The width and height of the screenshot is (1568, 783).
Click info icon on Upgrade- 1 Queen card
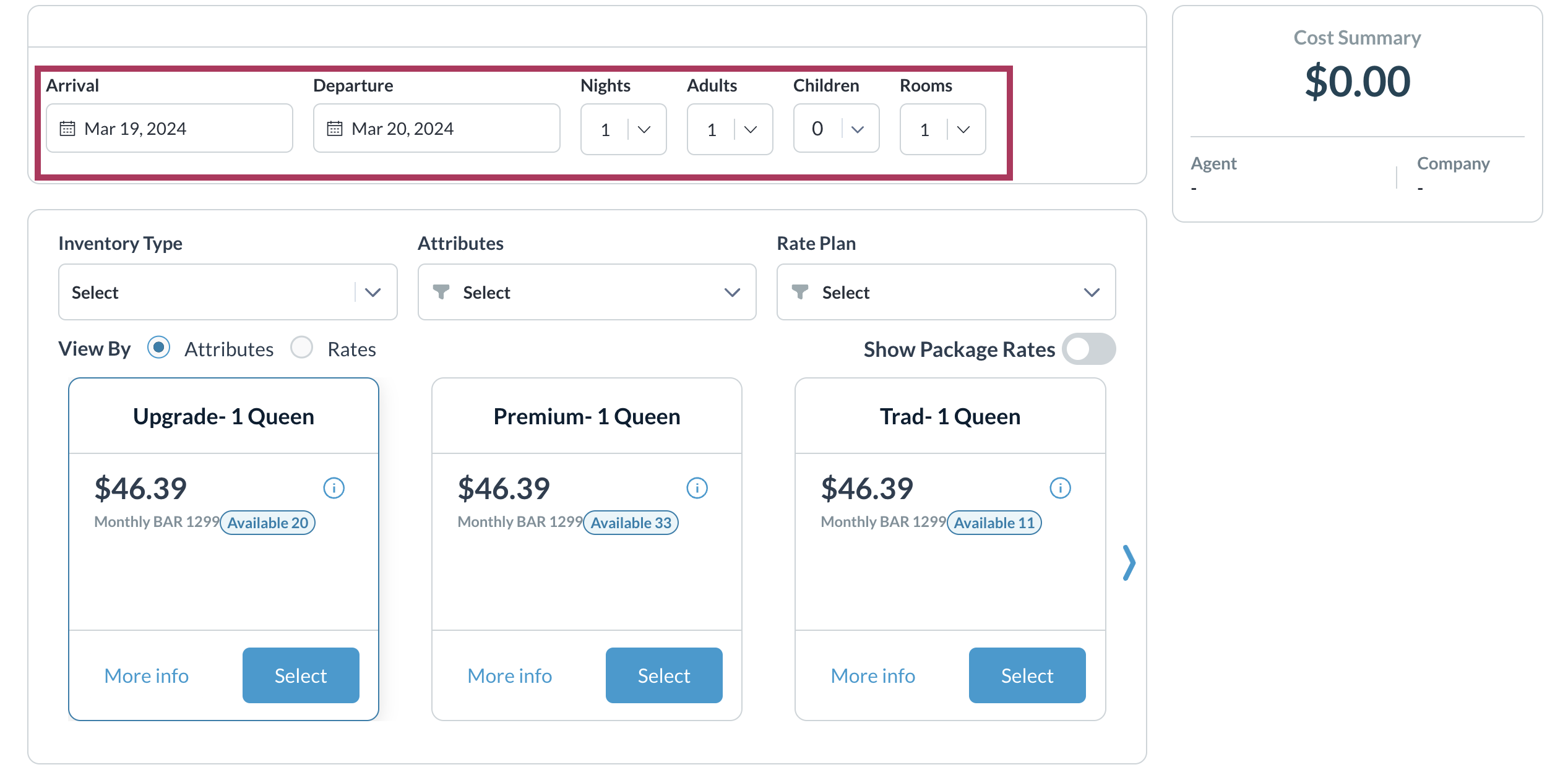click(x=334, y=488)
